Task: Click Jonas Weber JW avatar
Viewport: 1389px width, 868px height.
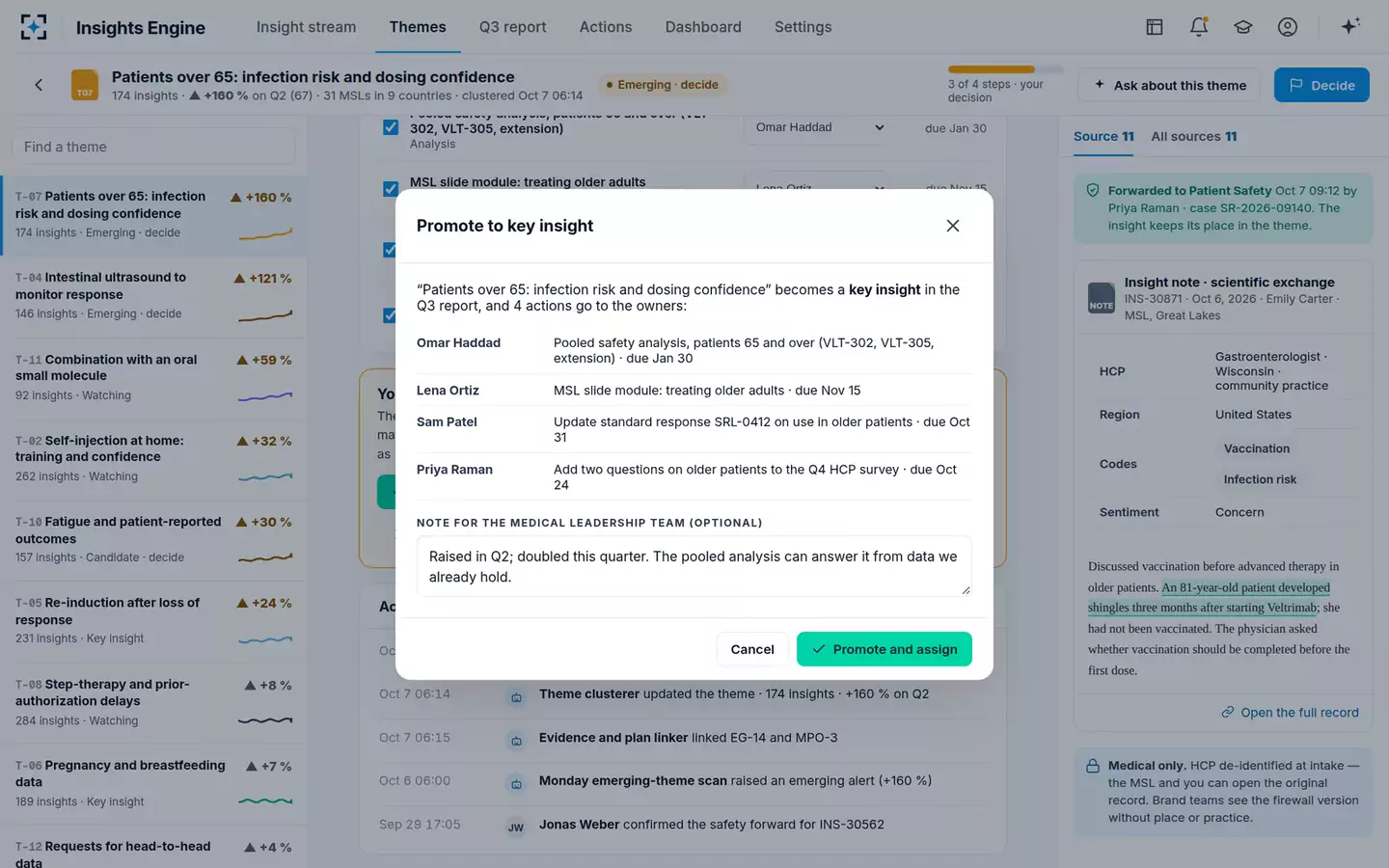Action: tap(516, 827)
